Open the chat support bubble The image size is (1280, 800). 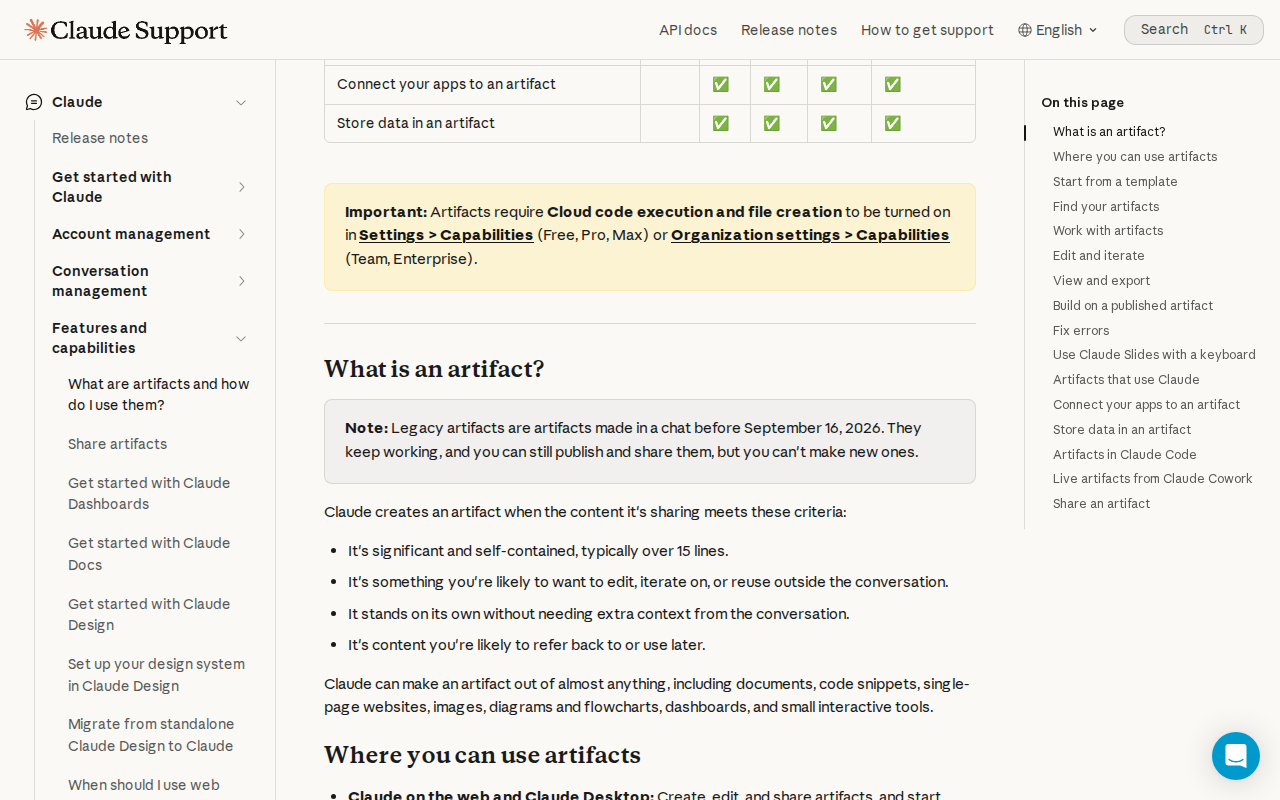[x=1236, y=756]
